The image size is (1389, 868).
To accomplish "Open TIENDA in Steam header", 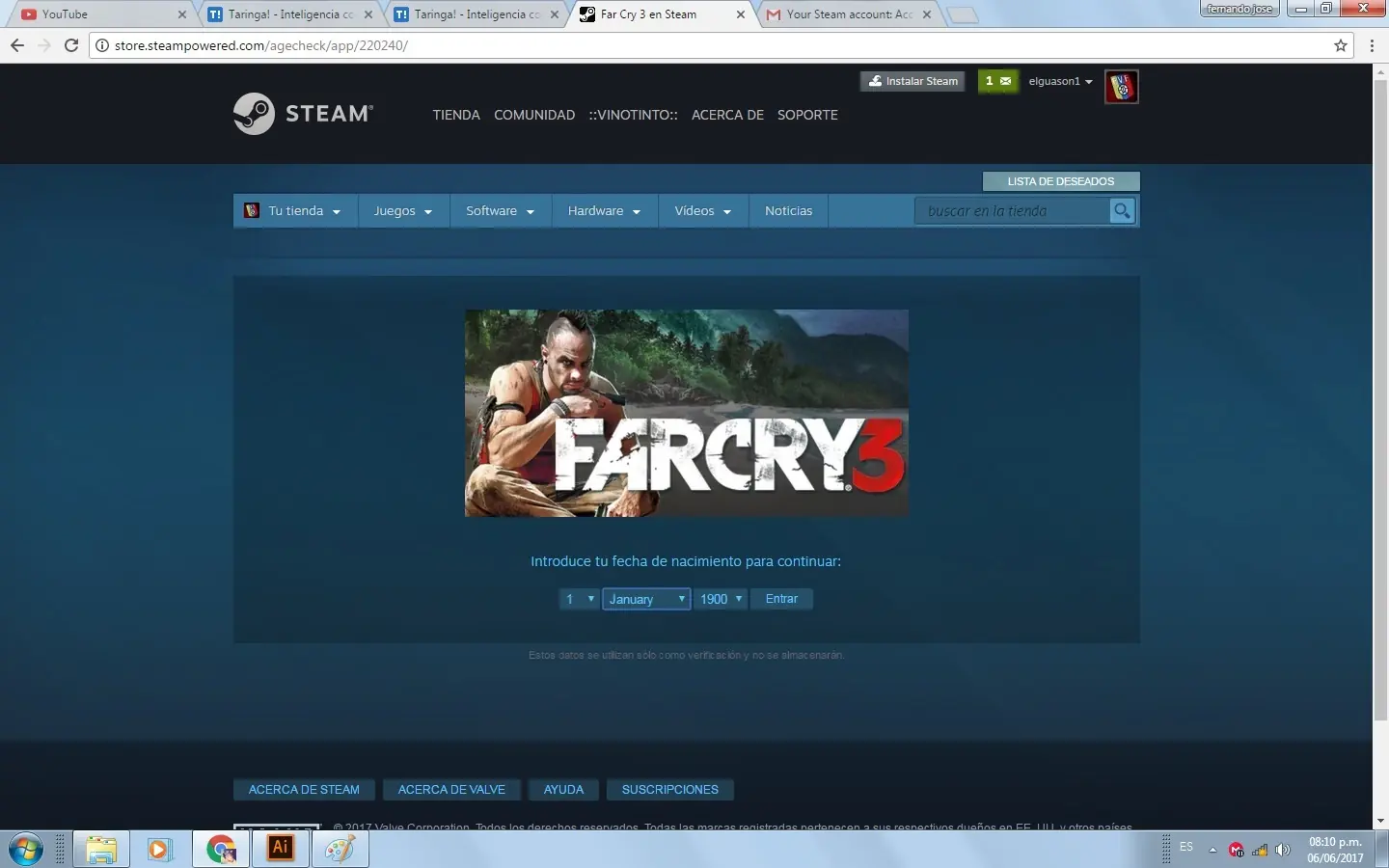I will tap(456, 115).
